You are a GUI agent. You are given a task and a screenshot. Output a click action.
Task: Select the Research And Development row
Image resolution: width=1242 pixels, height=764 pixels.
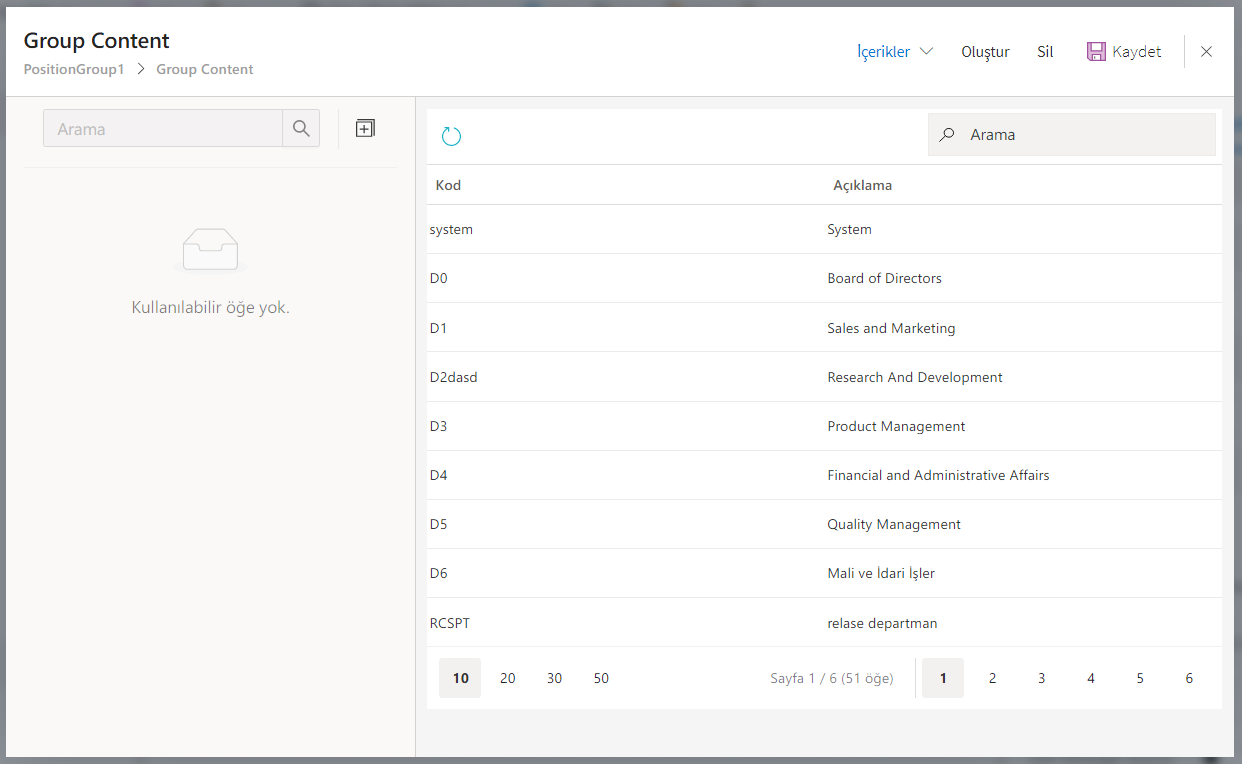(x=914, y=377)
